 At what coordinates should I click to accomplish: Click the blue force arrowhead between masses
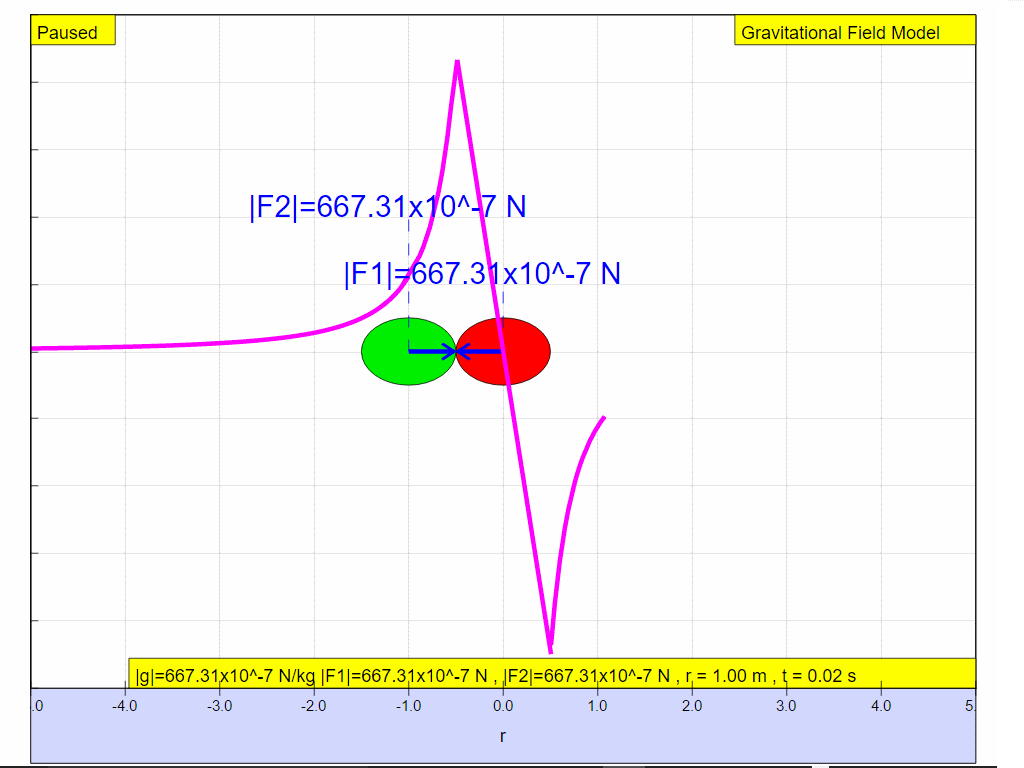tap(458, 351)
